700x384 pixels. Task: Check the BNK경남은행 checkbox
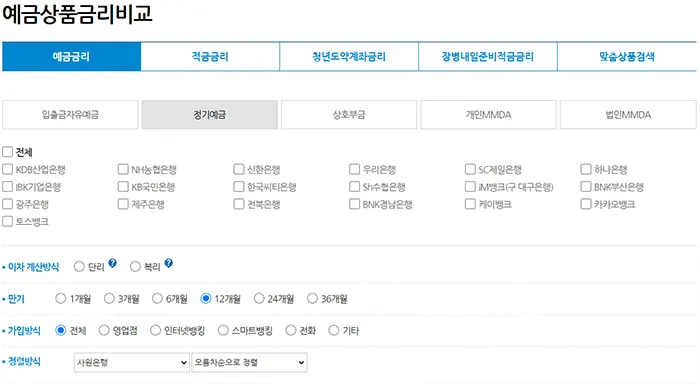pyautogui.click(x=354, y=204)
